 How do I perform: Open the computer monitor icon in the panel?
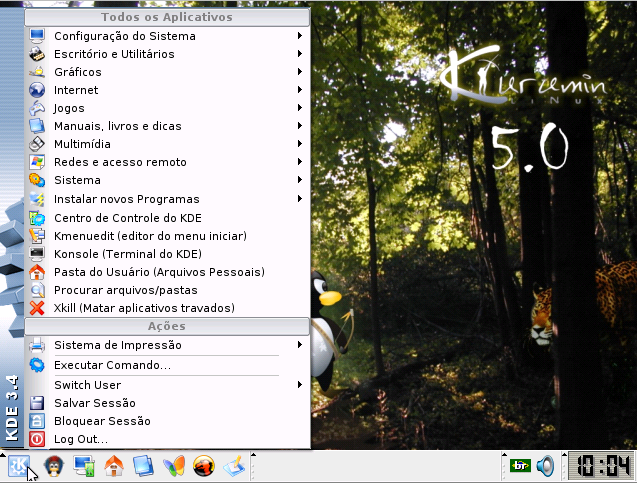tap(84, 466)
